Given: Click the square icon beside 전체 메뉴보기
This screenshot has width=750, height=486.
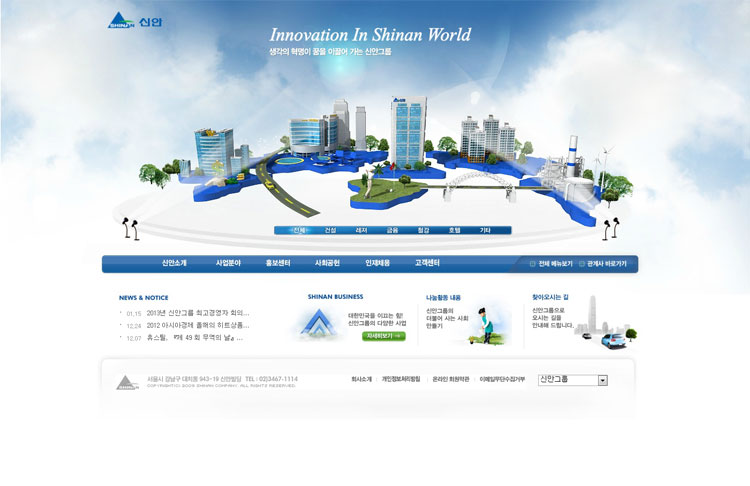Looking at the screenshot, I should click(532, 264).
